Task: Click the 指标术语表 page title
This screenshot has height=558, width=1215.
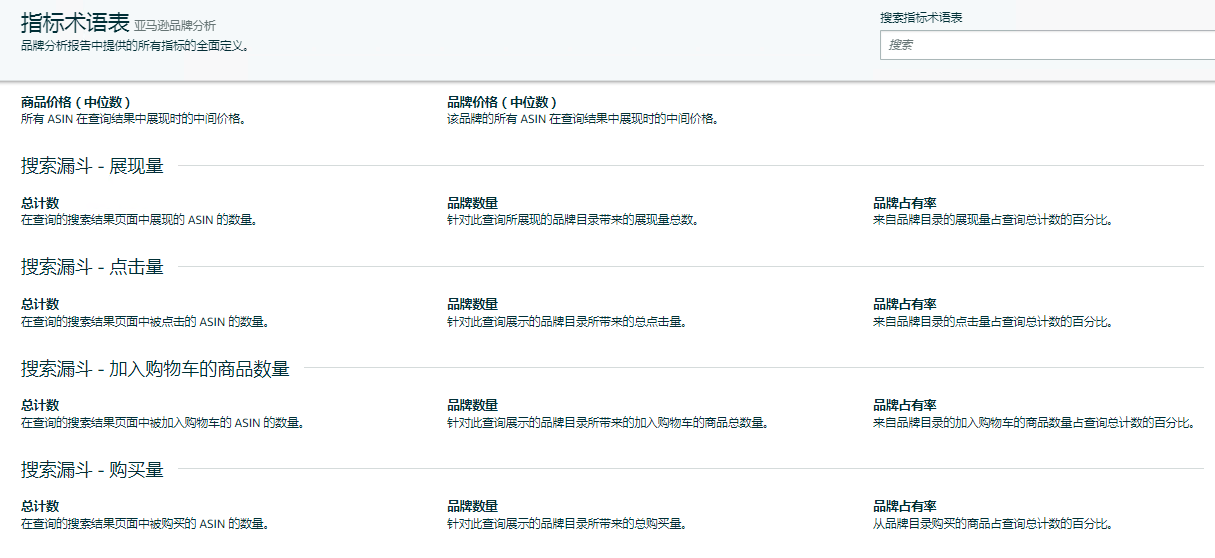Action: click(75, 24)
